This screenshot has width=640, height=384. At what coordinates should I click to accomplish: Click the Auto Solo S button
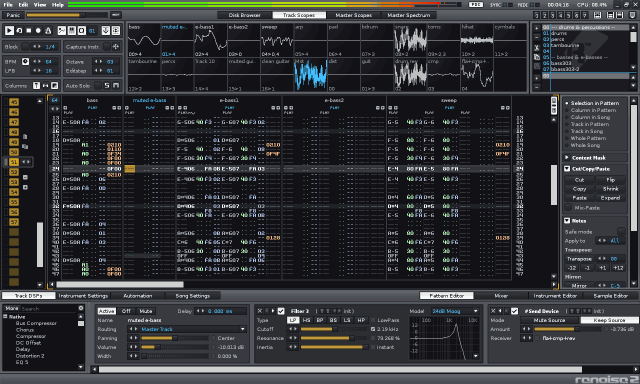107,85
